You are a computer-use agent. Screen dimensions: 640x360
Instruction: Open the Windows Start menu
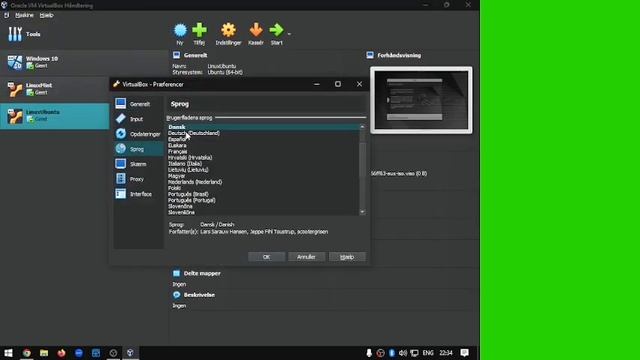tap(8, 353)
